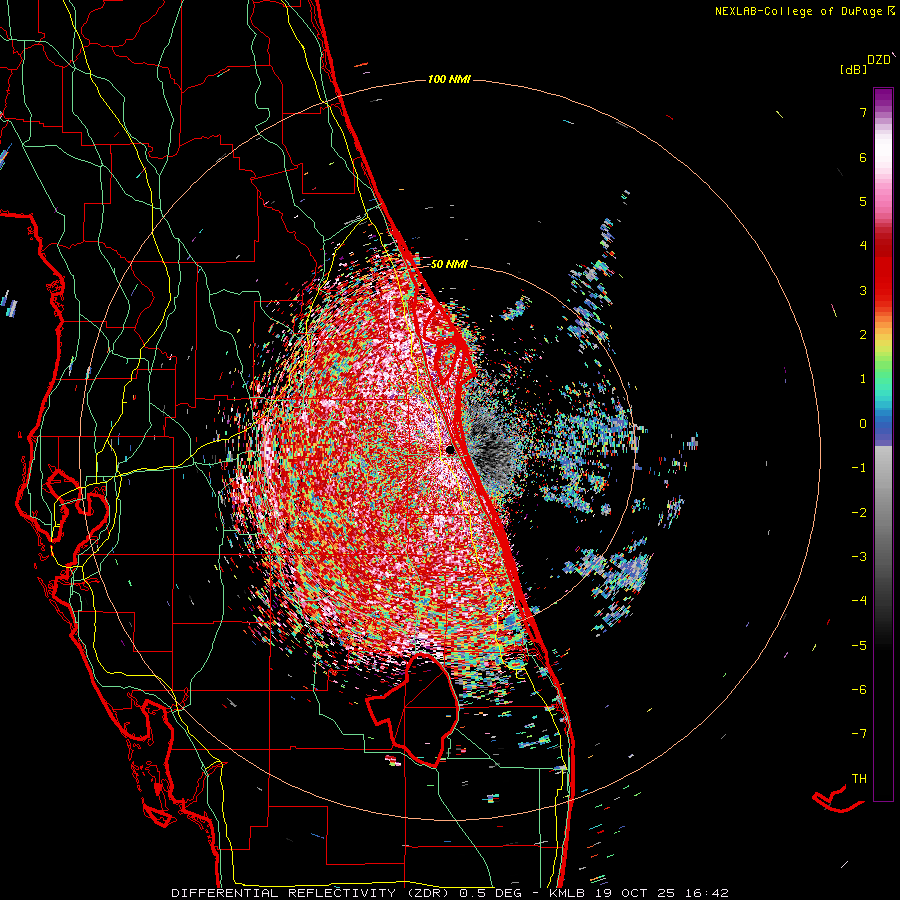Click the 0 value on color scale
The height and width of the screenshot is (900, 900).
tap(863, 424)
